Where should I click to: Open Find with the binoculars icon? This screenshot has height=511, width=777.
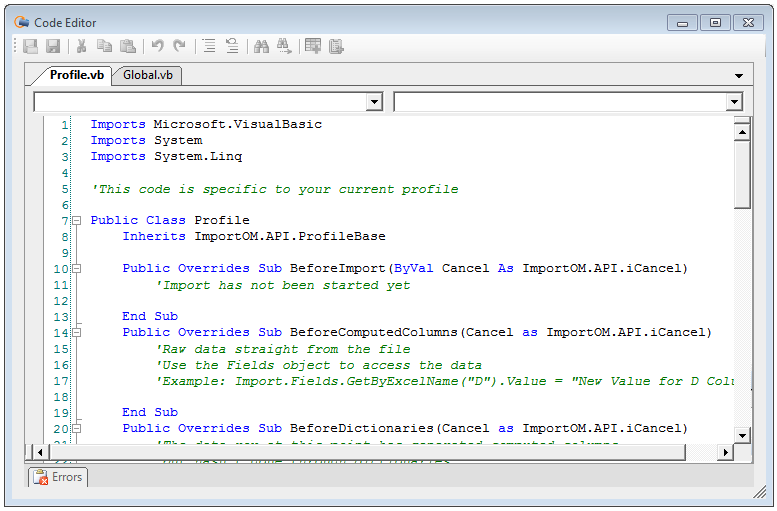(261, 46)
